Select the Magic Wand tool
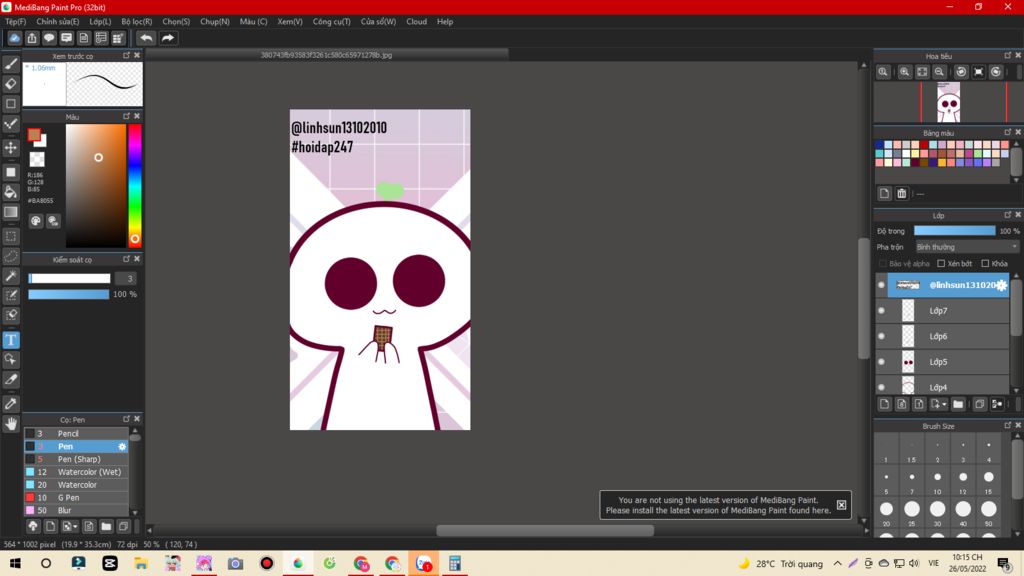Image resolution: width=1024 pixels, height=576 pixels. pyautogui.click(x=11, y=276)
